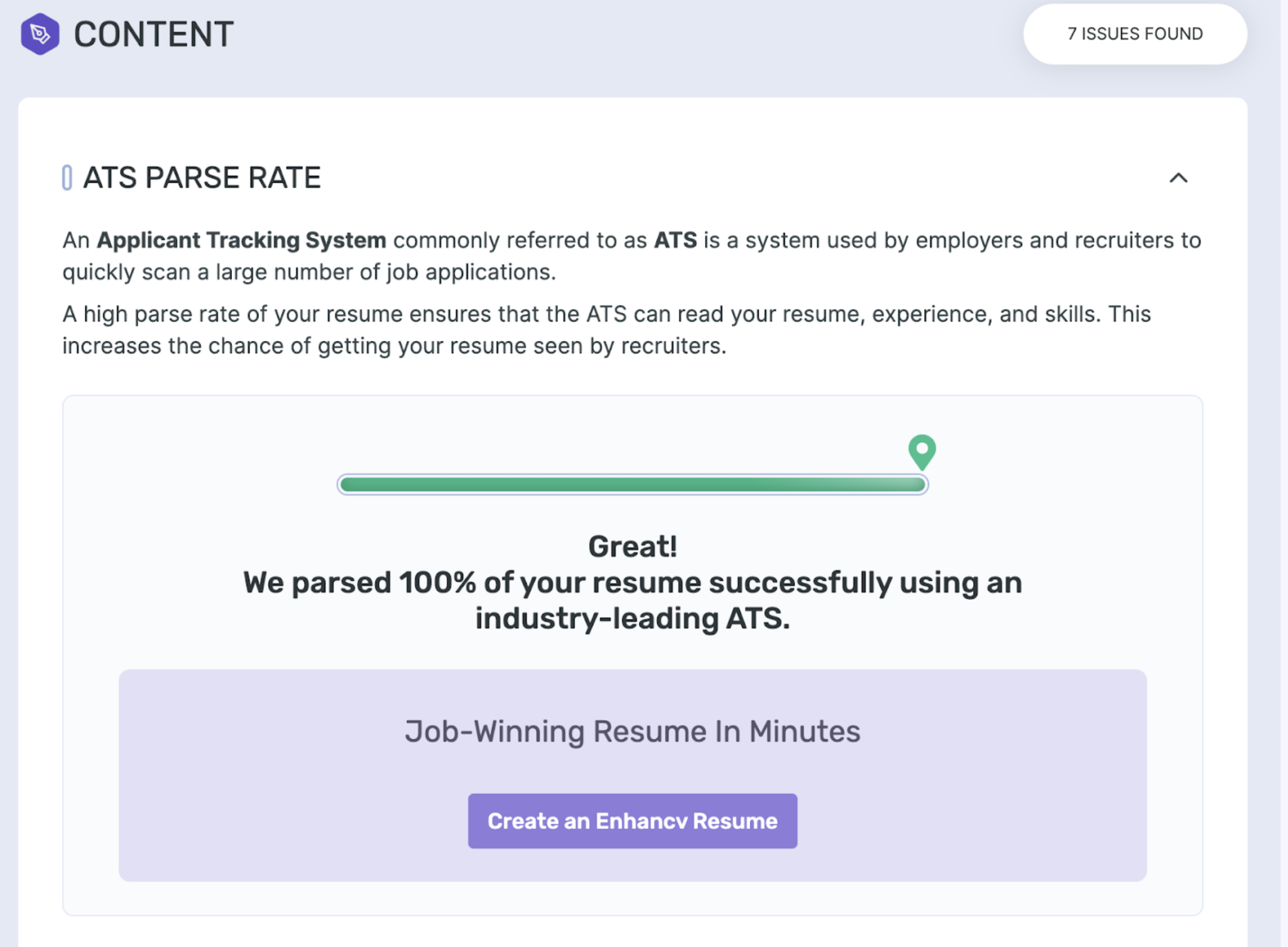Viewport: 1288px width, 947px height.
Task: Click the 'increases the chance of getting' sentence
Action: click(x=394, y=346)
